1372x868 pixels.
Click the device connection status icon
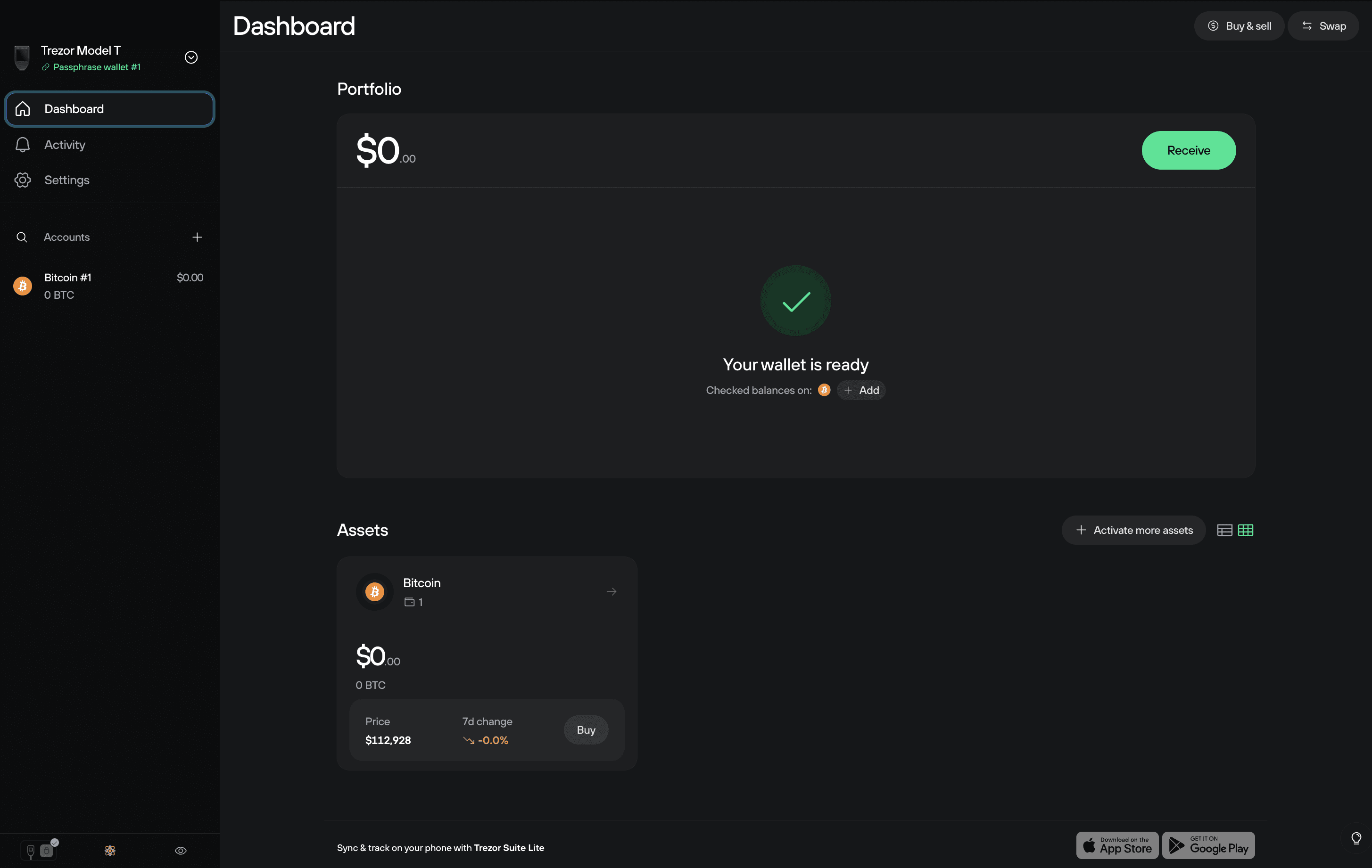tap(39, 851)
